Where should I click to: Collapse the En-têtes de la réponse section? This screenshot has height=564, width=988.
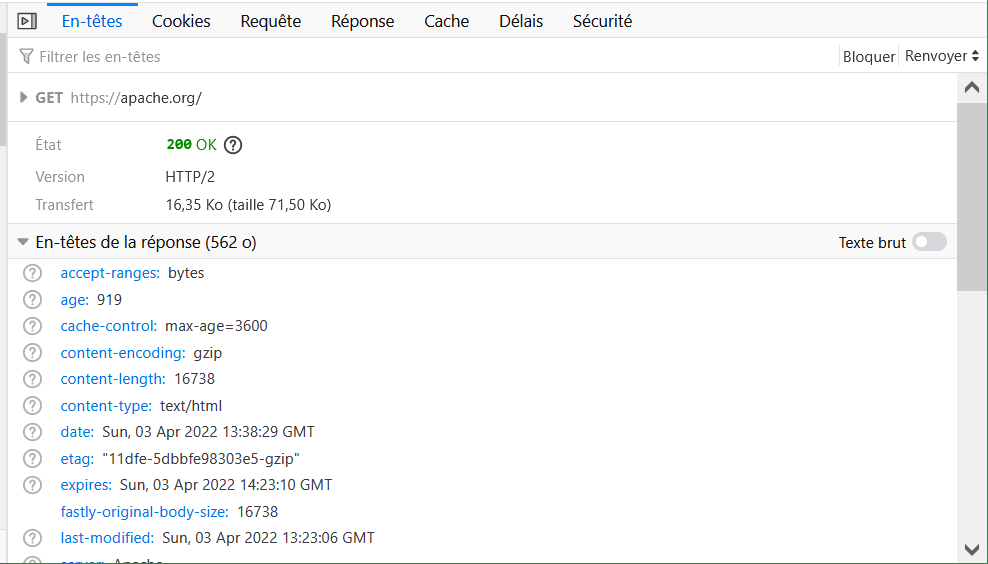(23, 242)
